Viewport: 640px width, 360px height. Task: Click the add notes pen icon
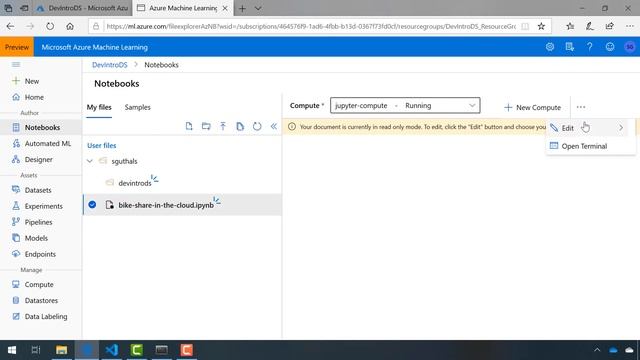tap(590, 26)
